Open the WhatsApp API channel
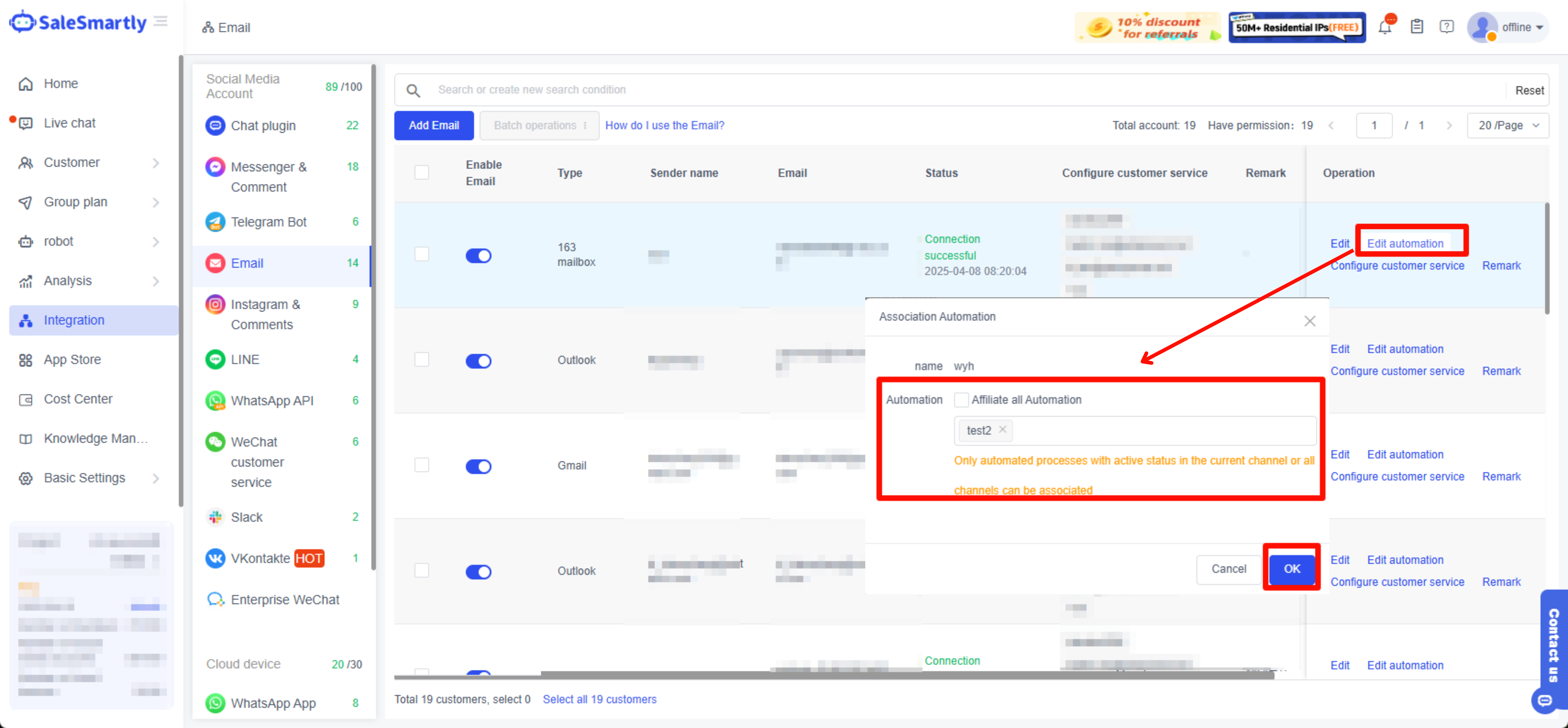 (x=271, y=400)
